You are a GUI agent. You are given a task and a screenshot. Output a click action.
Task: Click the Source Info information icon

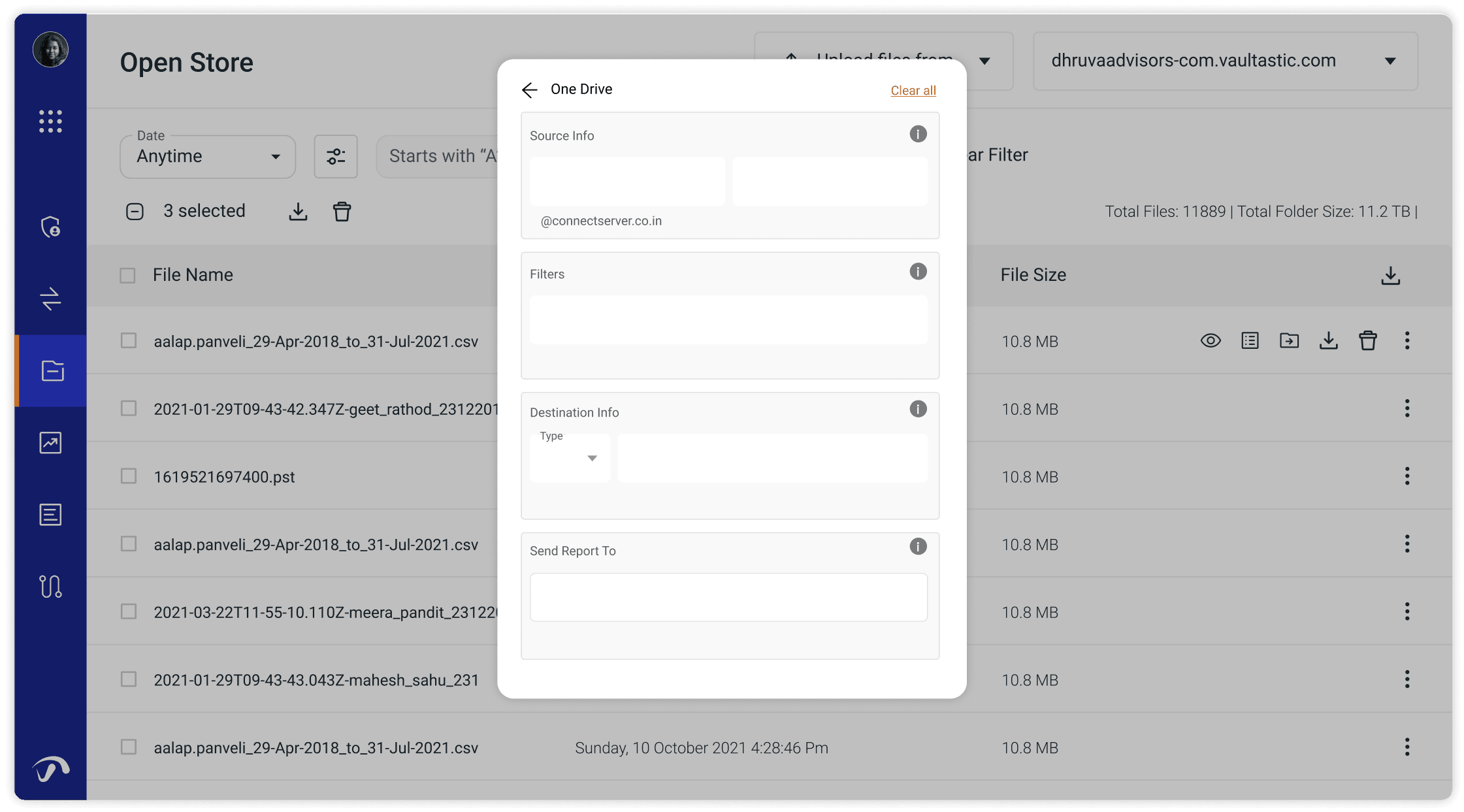pyautogui.click(x=918, y=134)
